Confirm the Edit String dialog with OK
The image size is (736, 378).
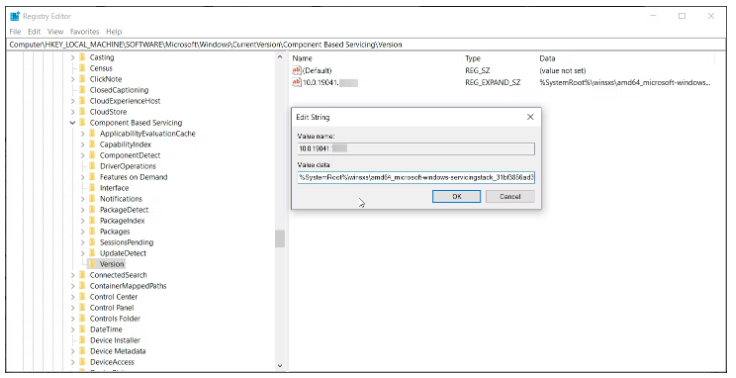coord(456,196)
